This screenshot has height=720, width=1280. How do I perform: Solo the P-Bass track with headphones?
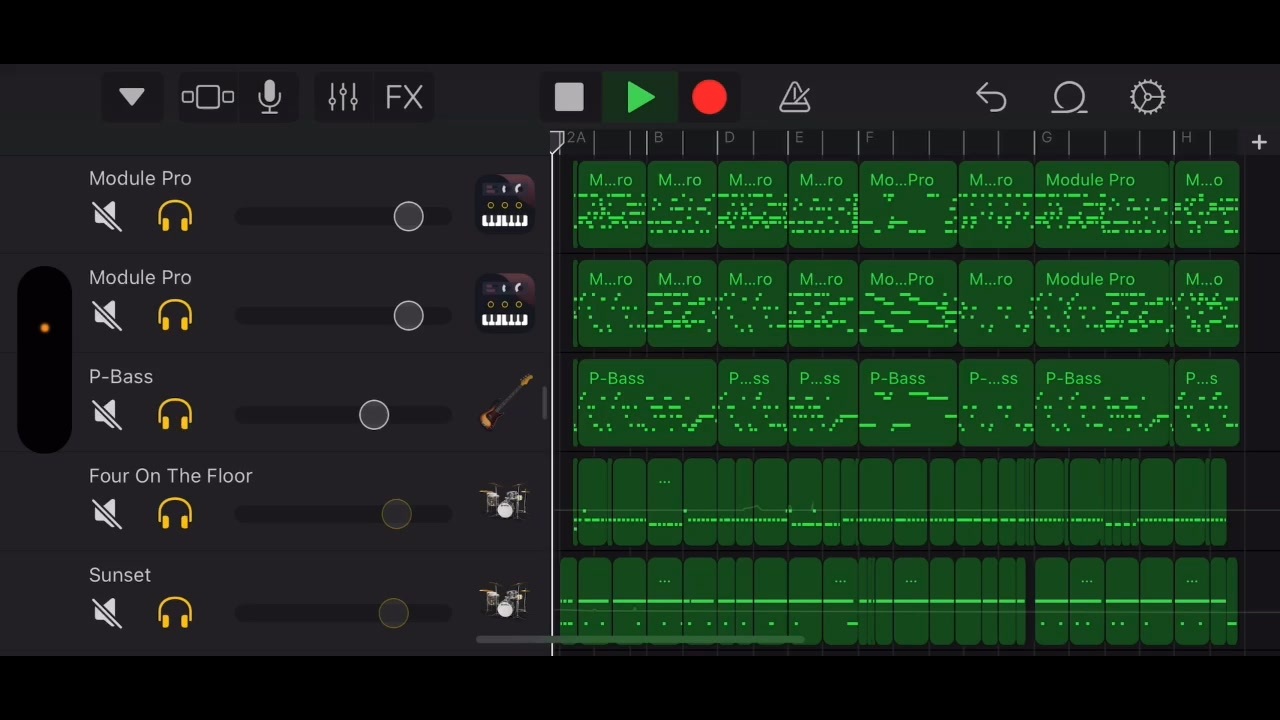click(175, 414)
